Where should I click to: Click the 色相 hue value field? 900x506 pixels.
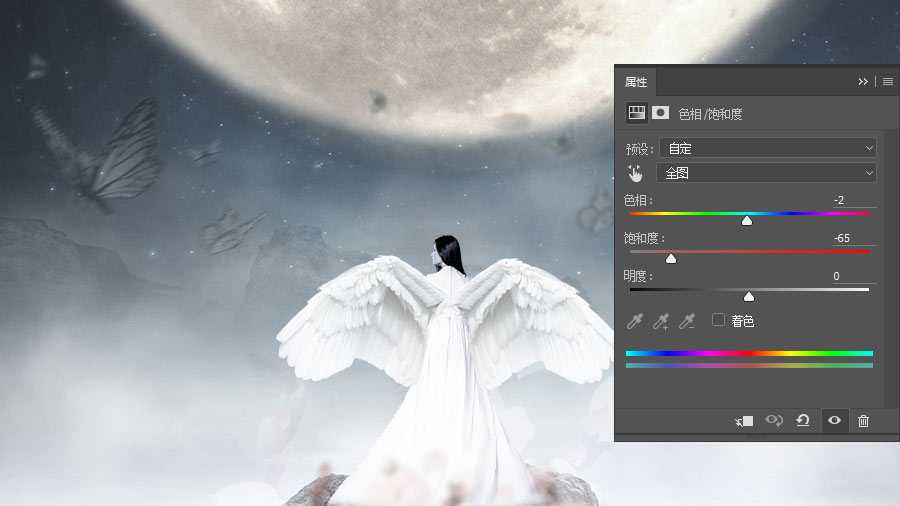853,200
